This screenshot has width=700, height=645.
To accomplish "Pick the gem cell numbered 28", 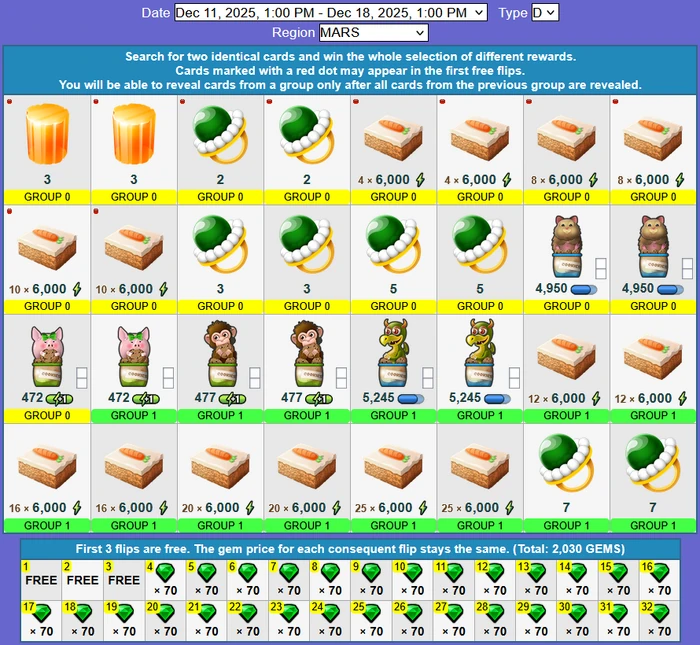I will (495, 620).
